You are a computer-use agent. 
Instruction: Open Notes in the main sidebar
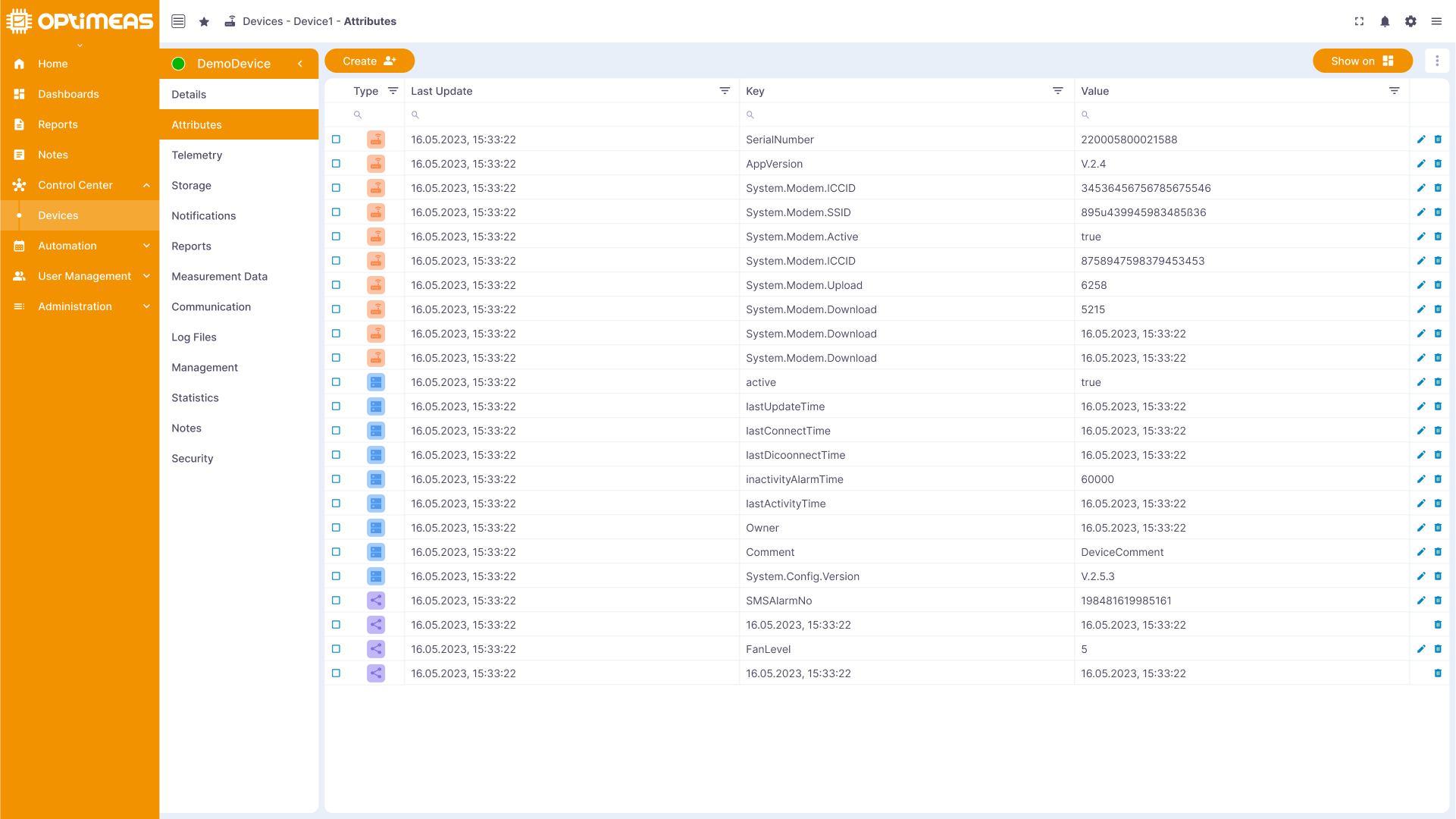(80, 155)
